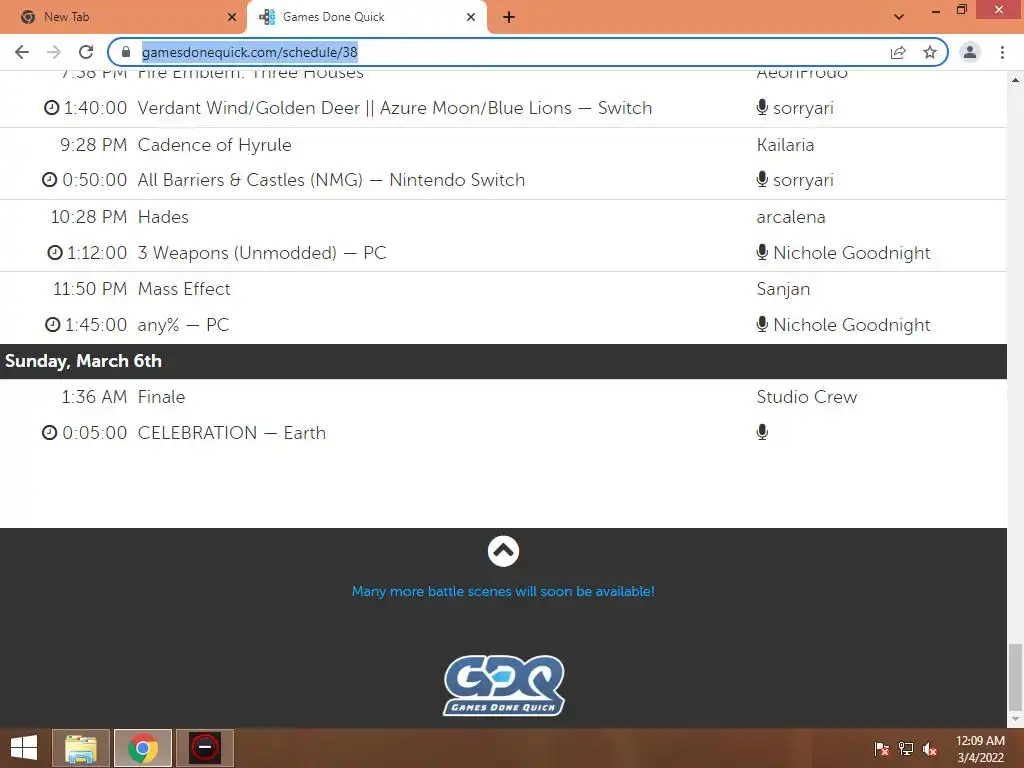Screen dimensions: 1024x768
Task: Select the Hades game title
Action: click(163, 217)
